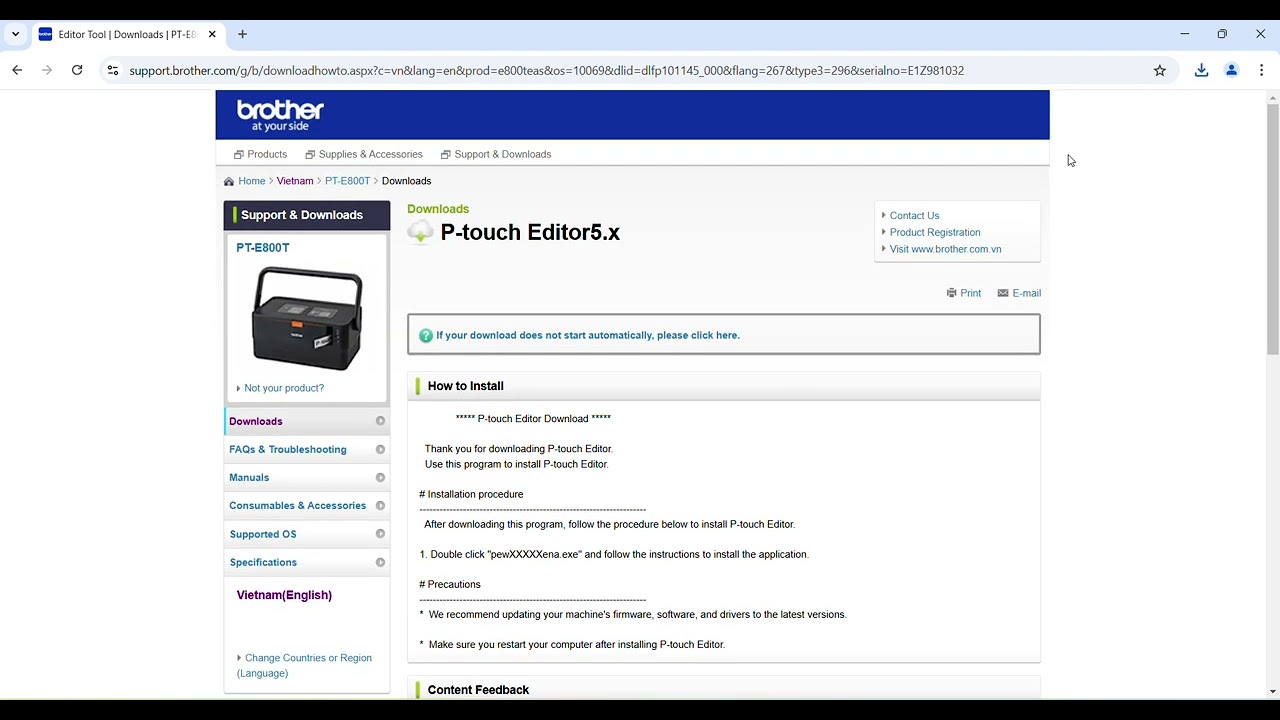Image resolution: width=1280 pixels, height=720 pixels.
Task: Go to Home in the breadcrumb
Action: pos(252,181)
